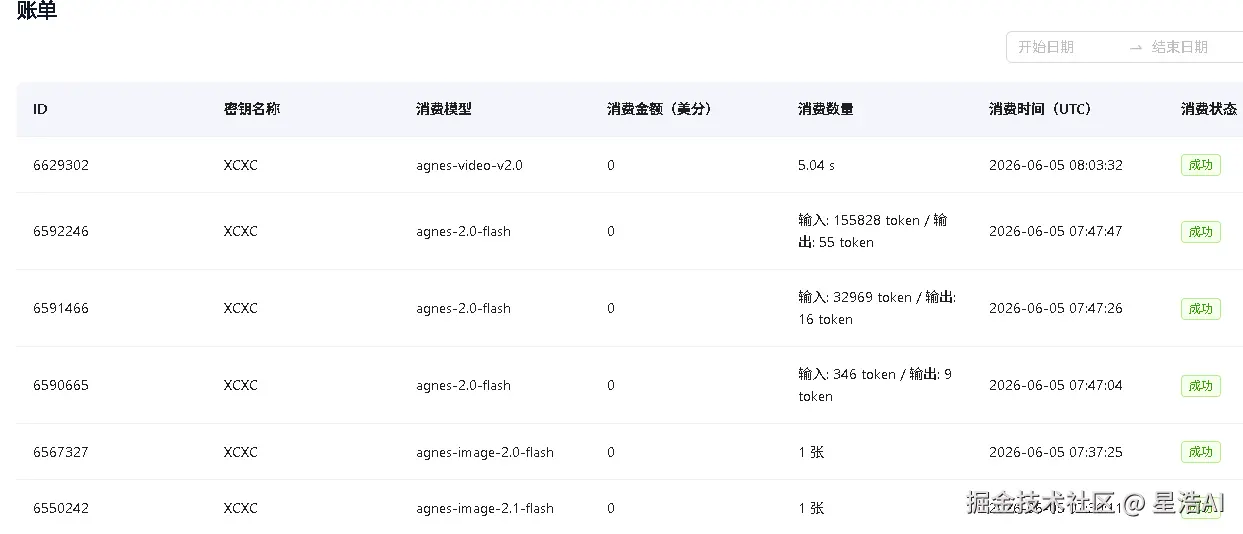Click XCXC key name in row 6591466
The width and height of the screenshot is (1243, 534).
click(x=241, y=308)
